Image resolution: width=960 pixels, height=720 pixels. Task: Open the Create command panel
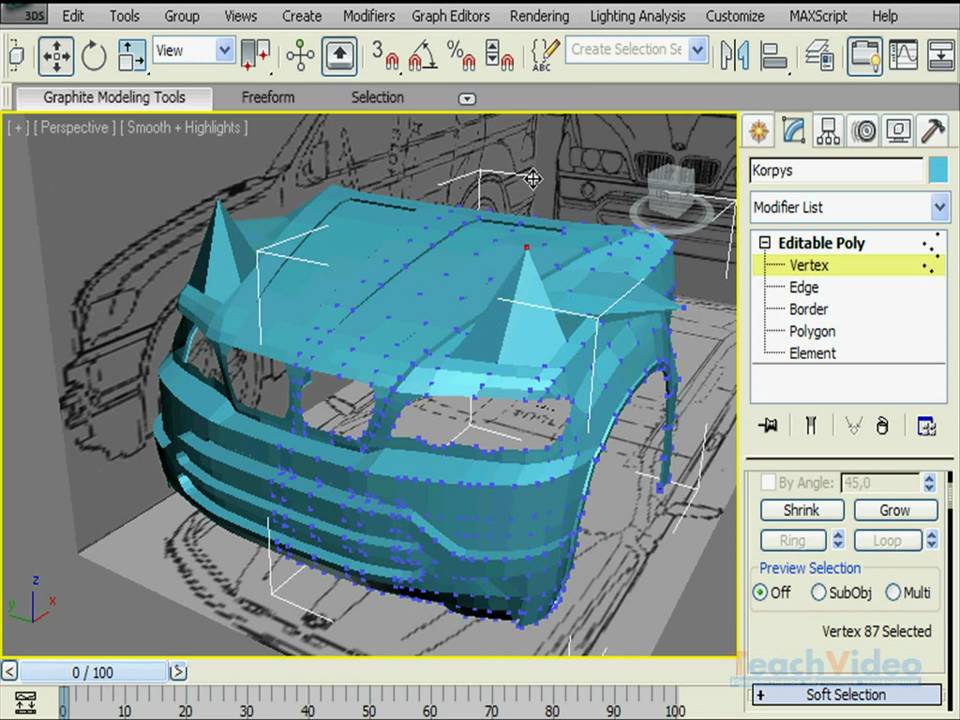coord(759,131)
